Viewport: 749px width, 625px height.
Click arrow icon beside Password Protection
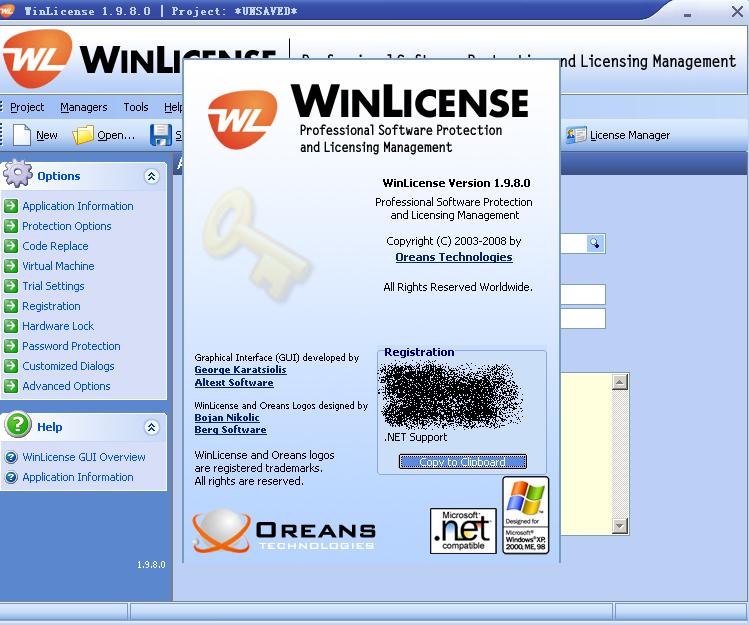[11, 346]
